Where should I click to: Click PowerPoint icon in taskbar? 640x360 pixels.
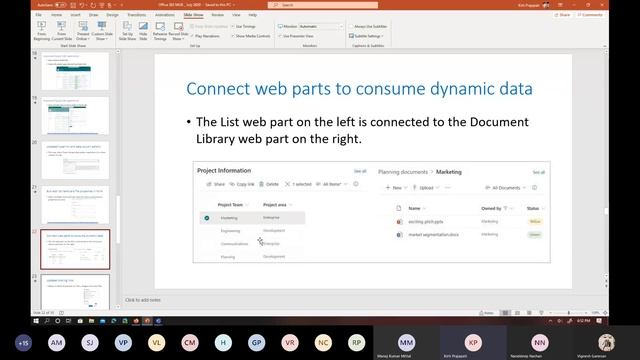(147, 321)
